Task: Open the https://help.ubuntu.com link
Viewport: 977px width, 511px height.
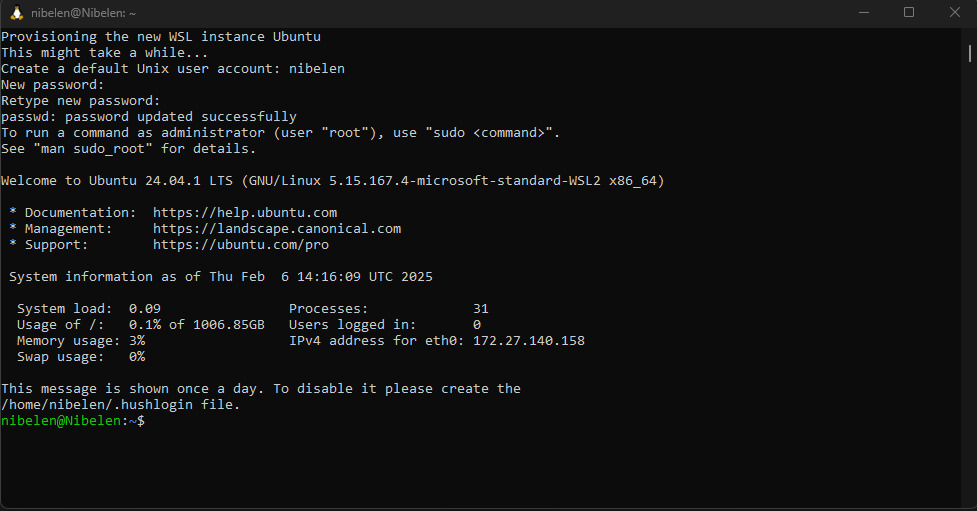Action: point(245,213)
